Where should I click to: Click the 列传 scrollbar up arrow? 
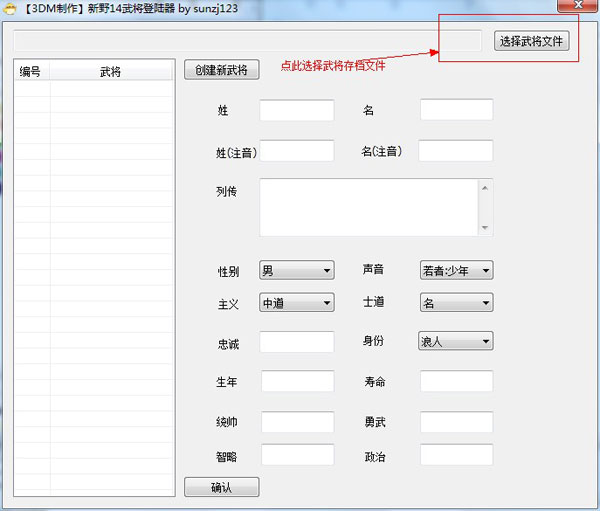click(x=485, y=188)
